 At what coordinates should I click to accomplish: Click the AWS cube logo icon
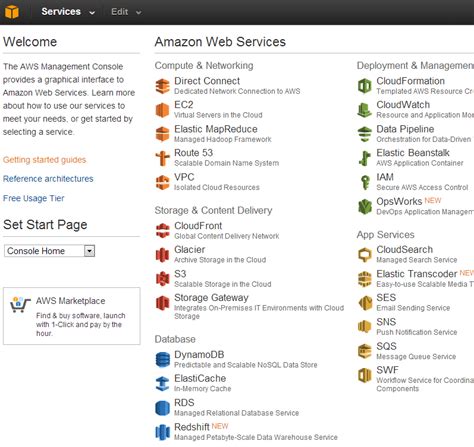tap(12, 12)
